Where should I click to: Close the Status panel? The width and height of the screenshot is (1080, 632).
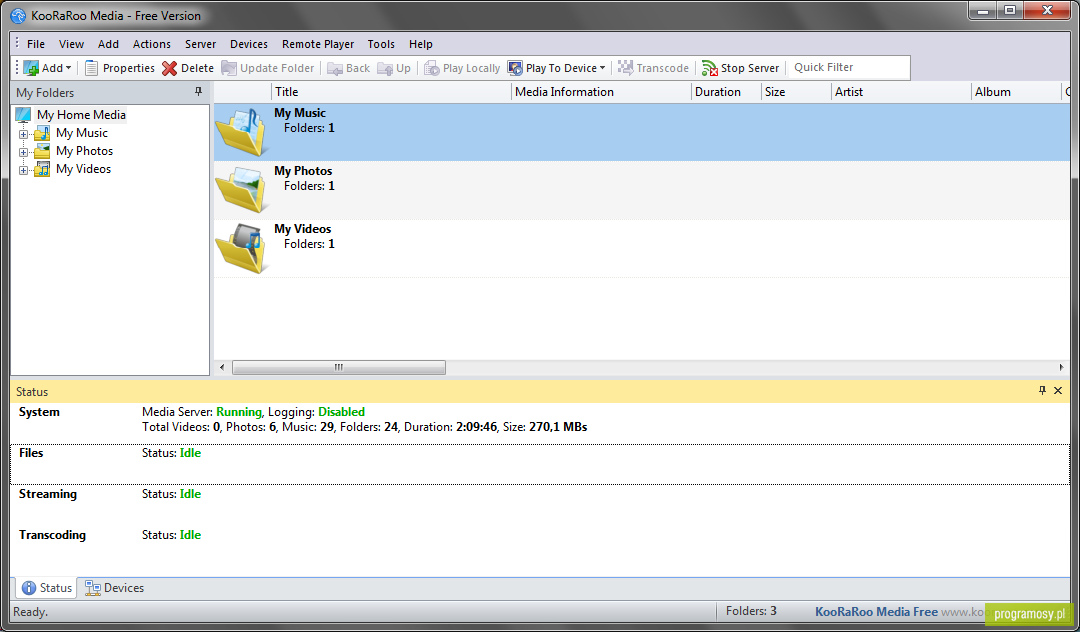pos(1058,390)
